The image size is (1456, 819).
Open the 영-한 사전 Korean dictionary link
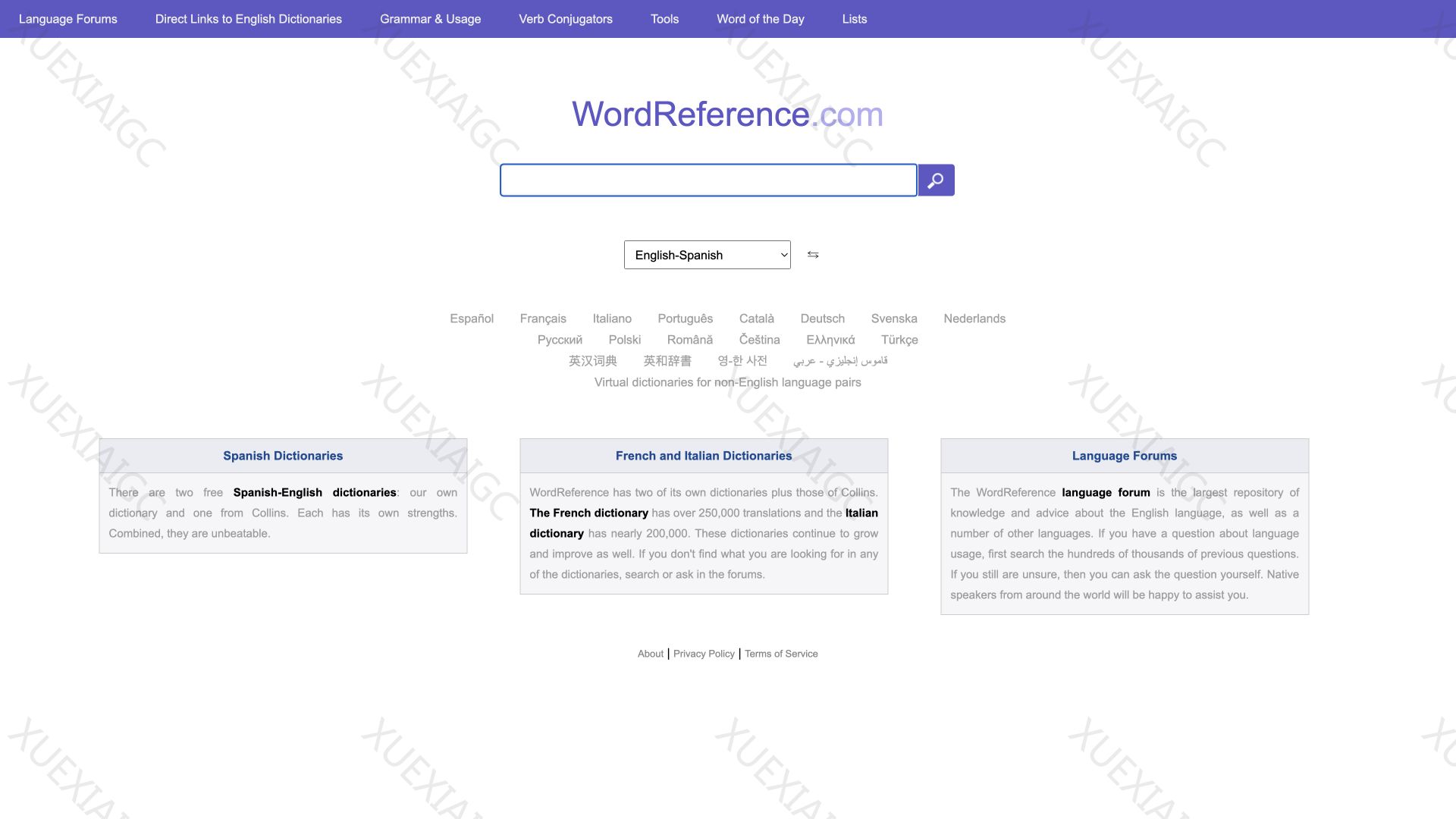tap(742, 361)
